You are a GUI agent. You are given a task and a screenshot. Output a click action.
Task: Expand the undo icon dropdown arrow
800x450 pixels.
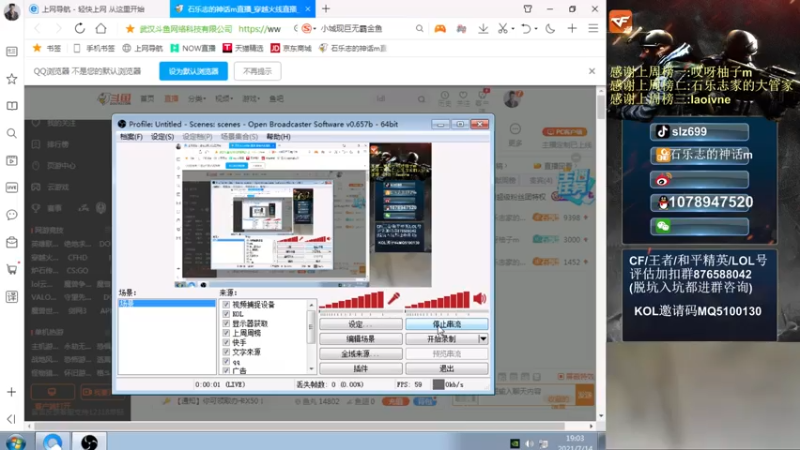(536, 29)
